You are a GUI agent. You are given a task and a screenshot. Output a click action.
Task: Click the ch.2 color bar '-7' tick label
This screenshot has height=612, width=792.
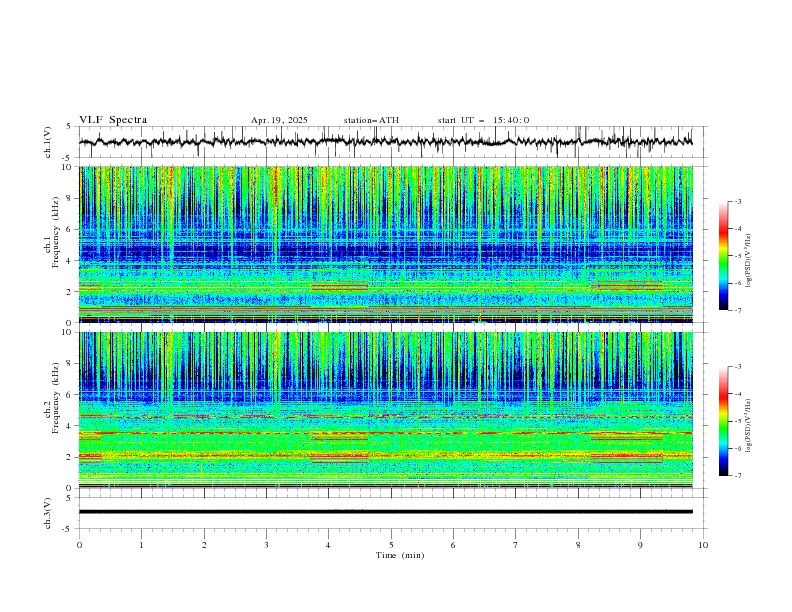(737, 476)
